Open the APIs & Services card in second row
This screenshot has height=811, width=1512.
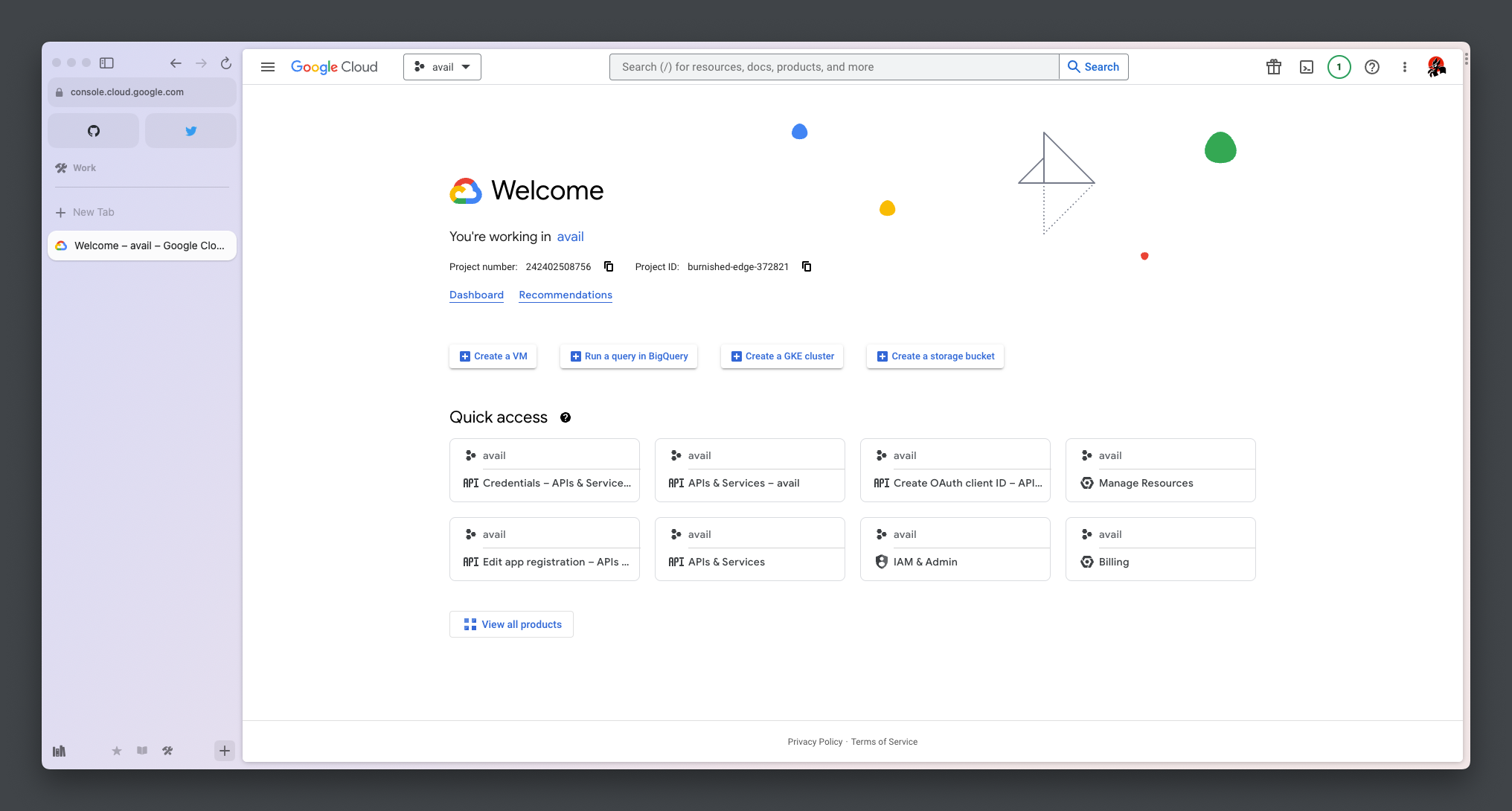click(750, 549)
